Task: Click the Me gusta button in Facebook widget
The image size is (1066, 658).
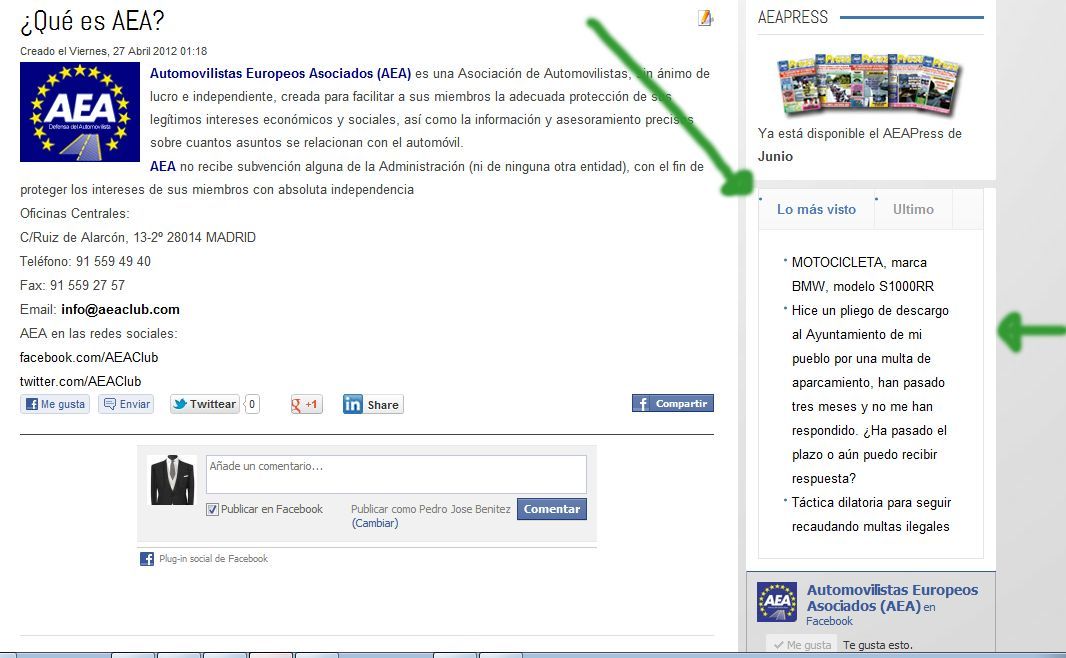Action: click(802, 645)
